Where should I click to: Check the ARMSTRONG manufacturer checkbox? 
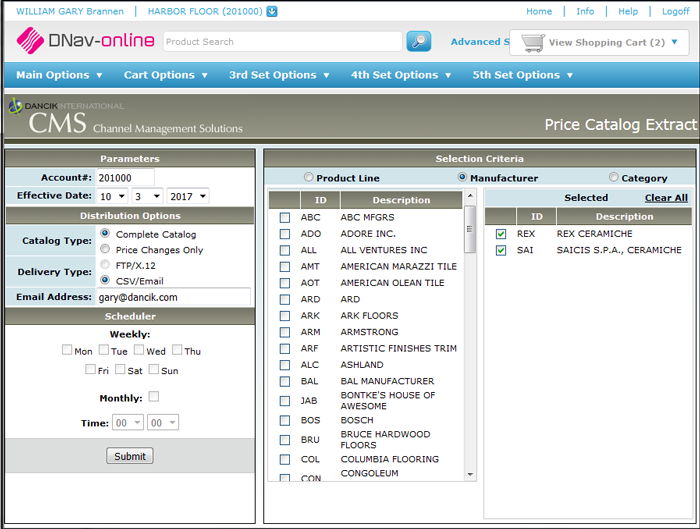285,332
